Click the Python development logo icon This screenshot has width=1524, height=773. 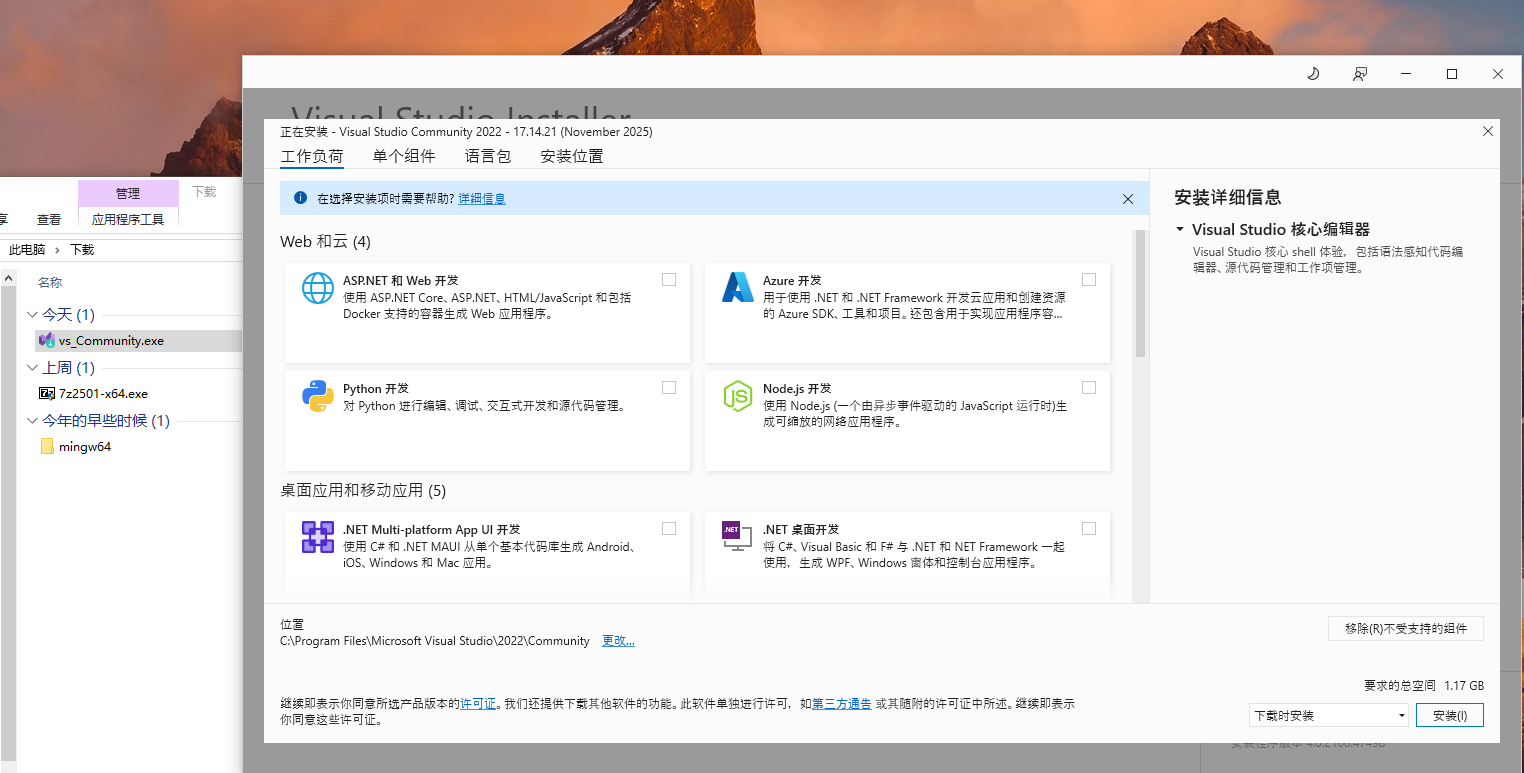point(318,396)
